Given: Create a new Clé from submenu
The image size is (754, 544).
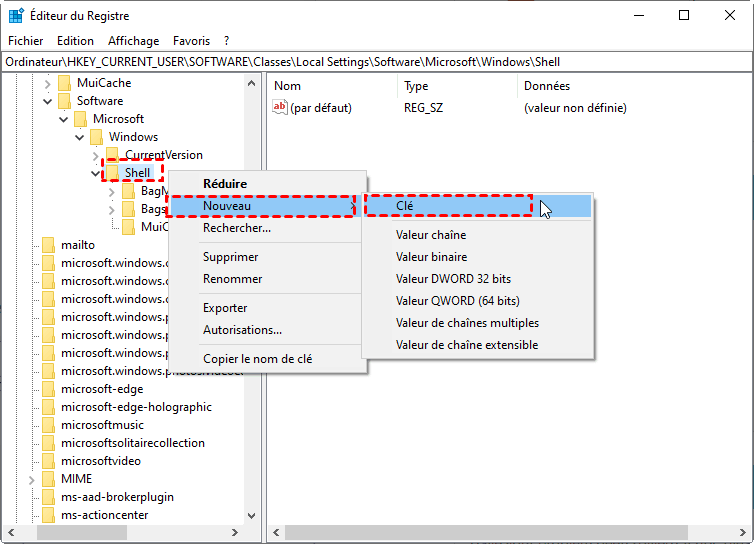Looking at the screenshot, I should [x=478, y=206].
